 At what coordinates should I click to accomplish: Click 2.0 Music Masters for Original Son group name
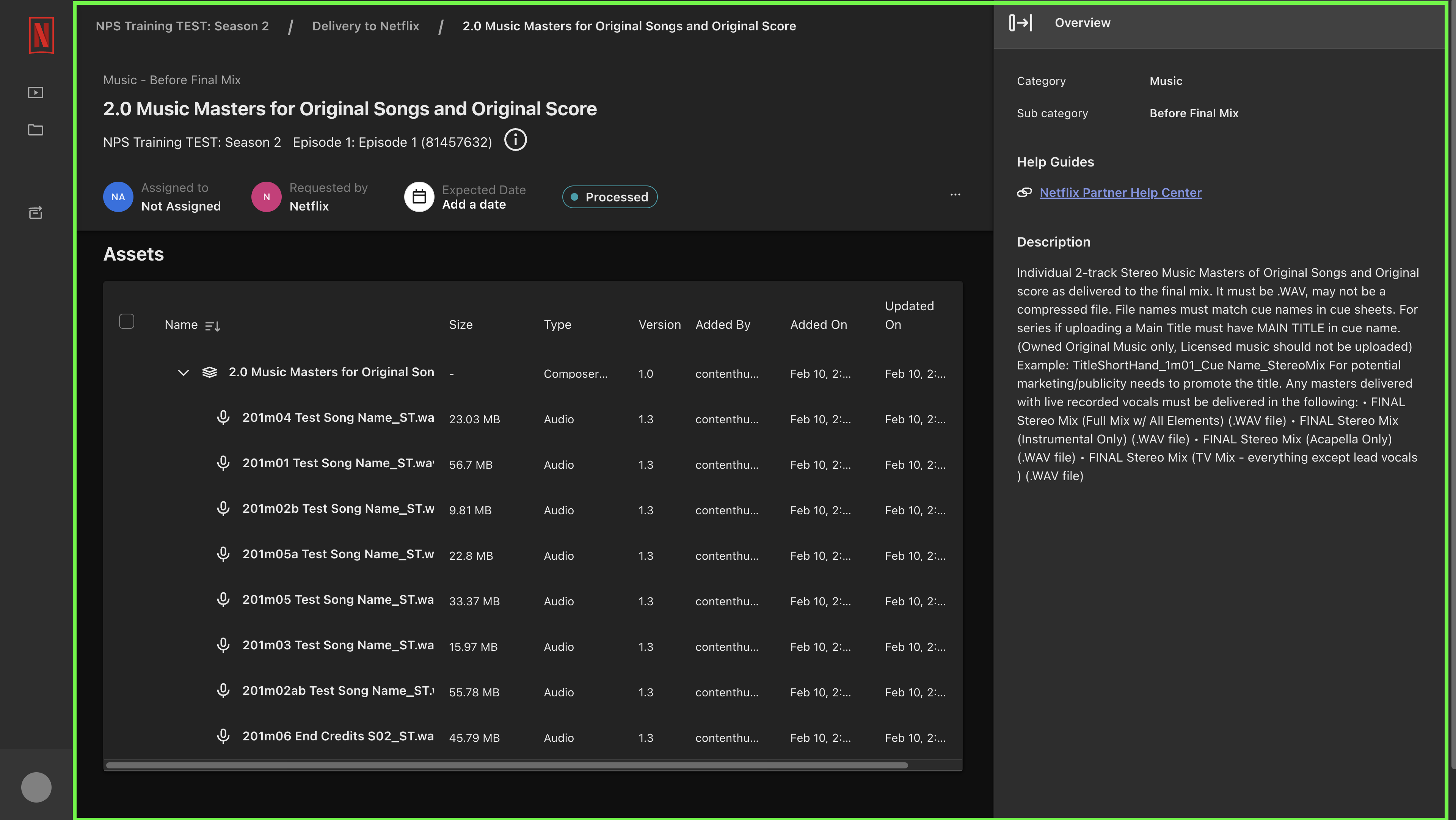click(331, 372)
